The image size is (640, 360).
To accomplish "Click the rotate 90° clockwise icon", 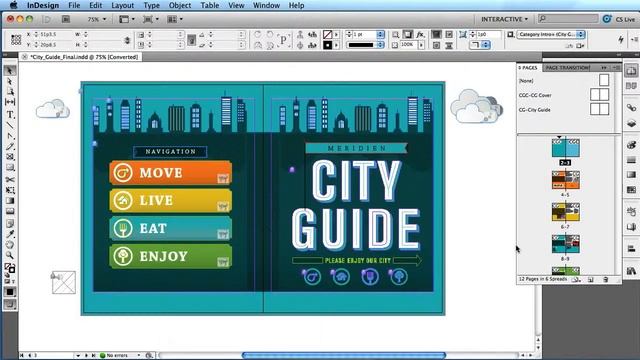I will [258, 34].
